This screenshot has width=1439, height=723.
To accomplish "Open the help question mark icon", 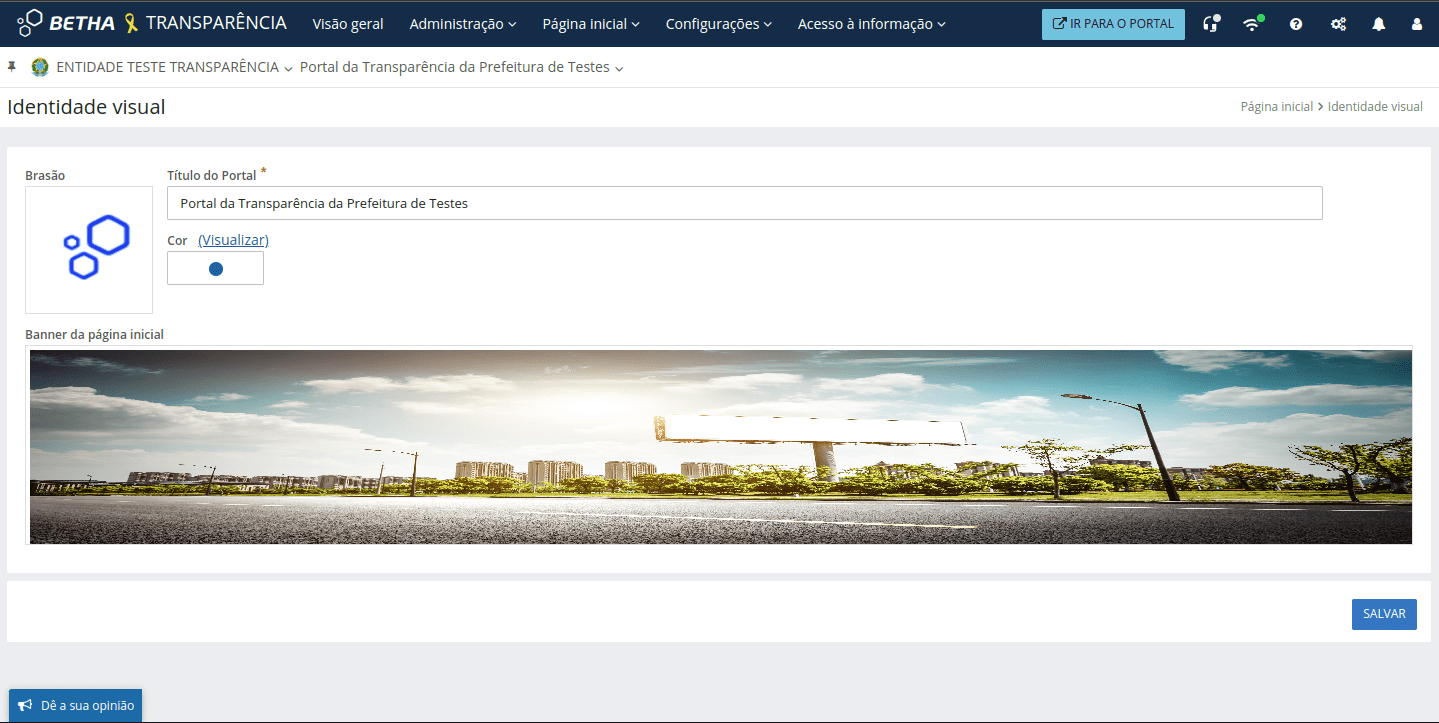I will tap(1296, 24).
